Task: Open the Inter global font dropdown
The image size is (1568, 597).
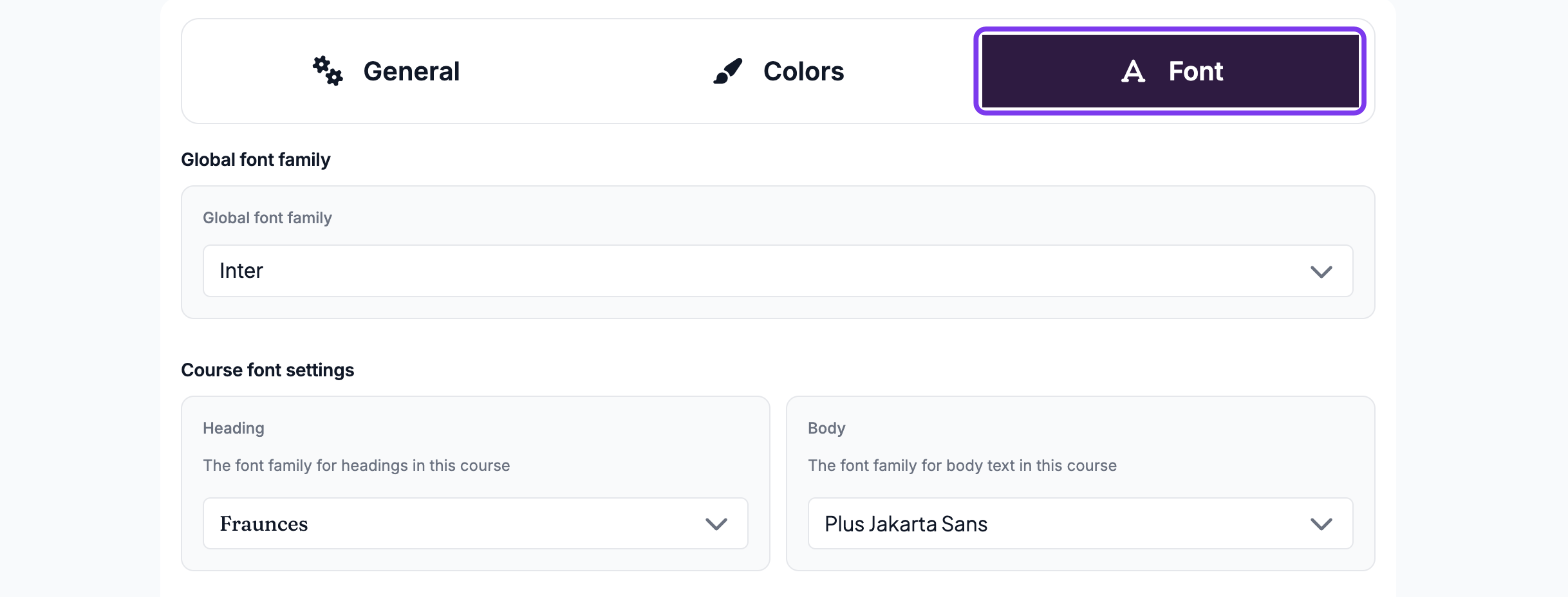Action: [x=778, y=271]
